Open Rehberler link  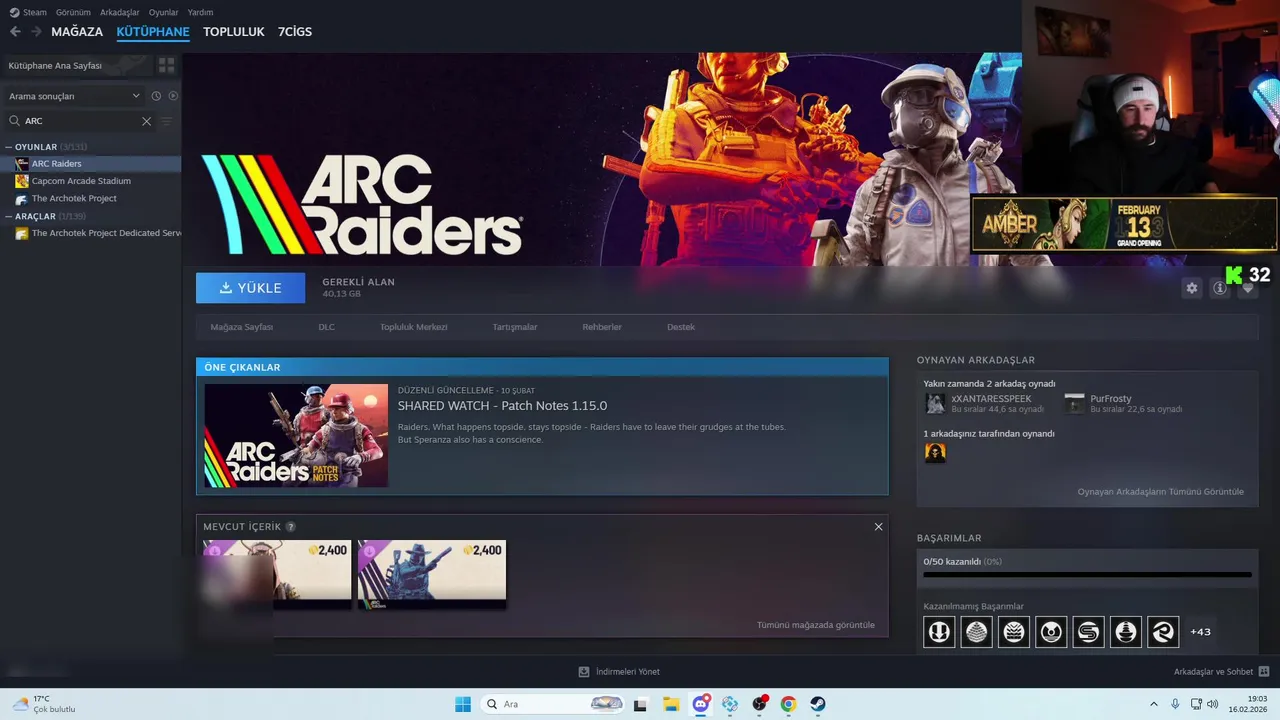tap(602, 327)
